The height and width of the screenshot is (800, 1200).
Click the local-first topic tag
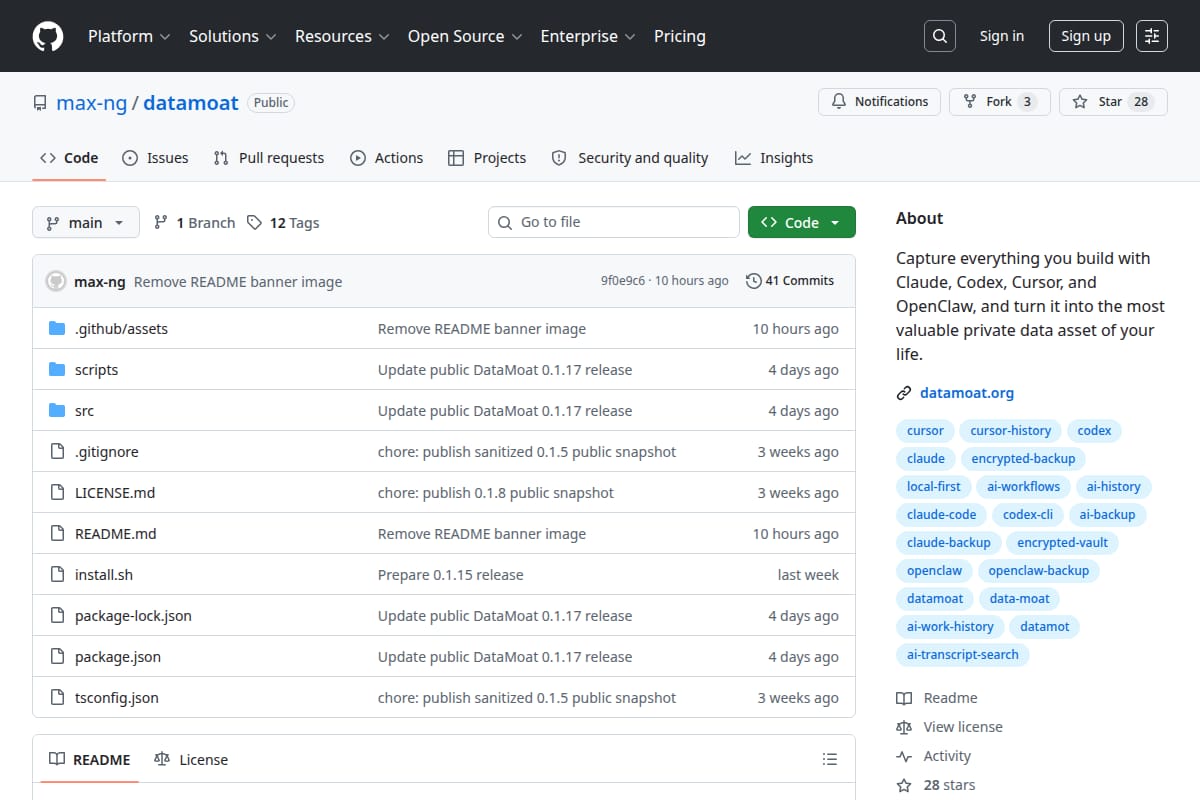[x=934, y=487]
